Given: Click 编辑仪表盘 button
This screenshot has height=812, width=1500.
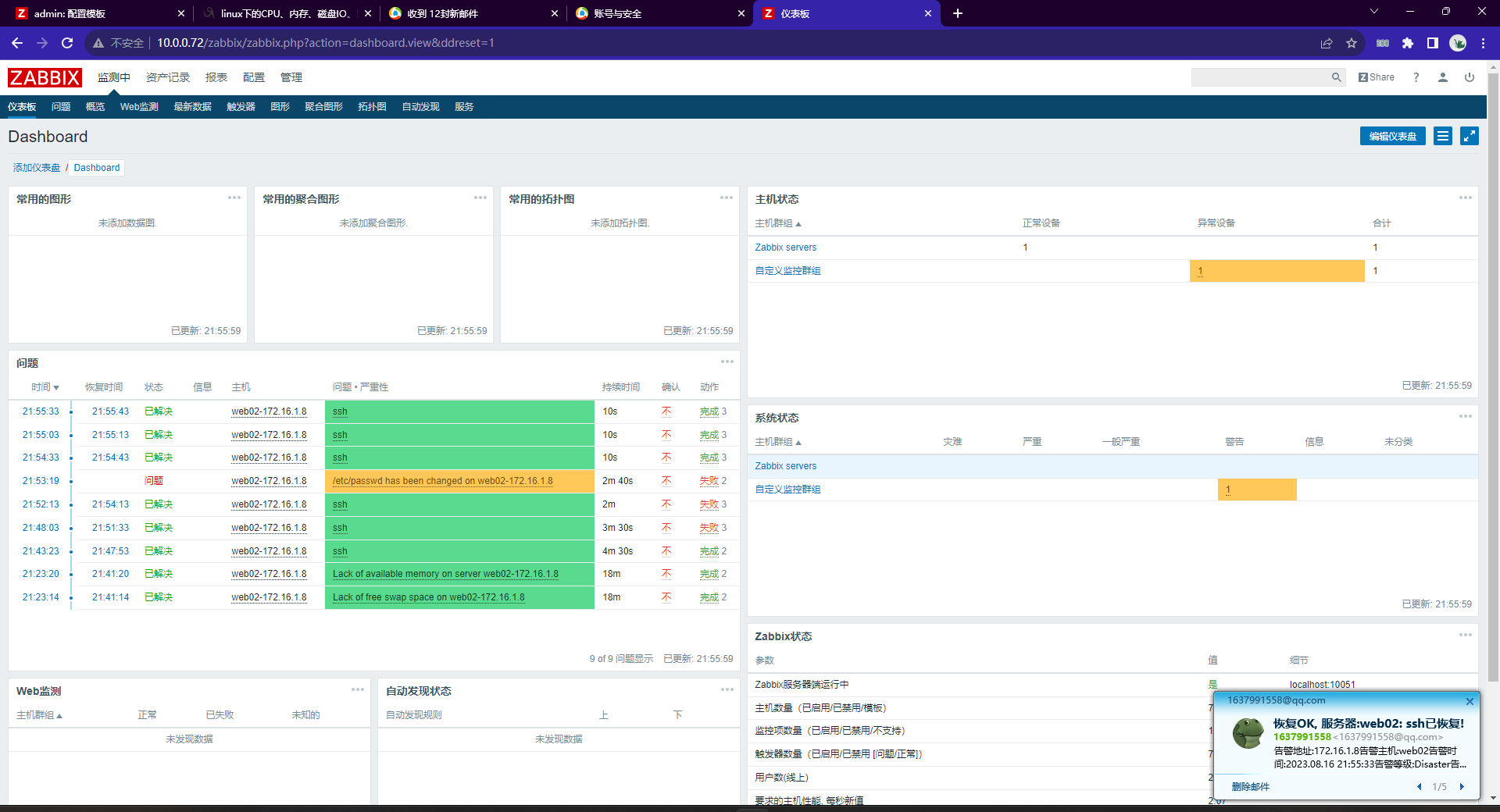Looking at the screenshot, I should (1393, 136).
